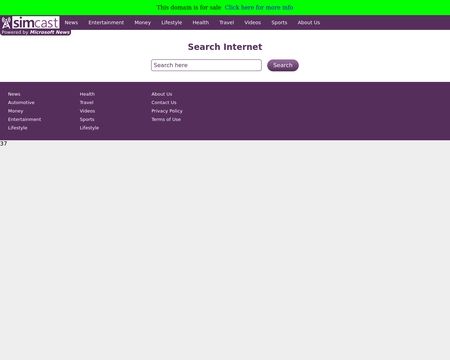Open Lifestyle in the top navigation bar
The height and width of the screenshot is (360, 450).
coord(172,23)
